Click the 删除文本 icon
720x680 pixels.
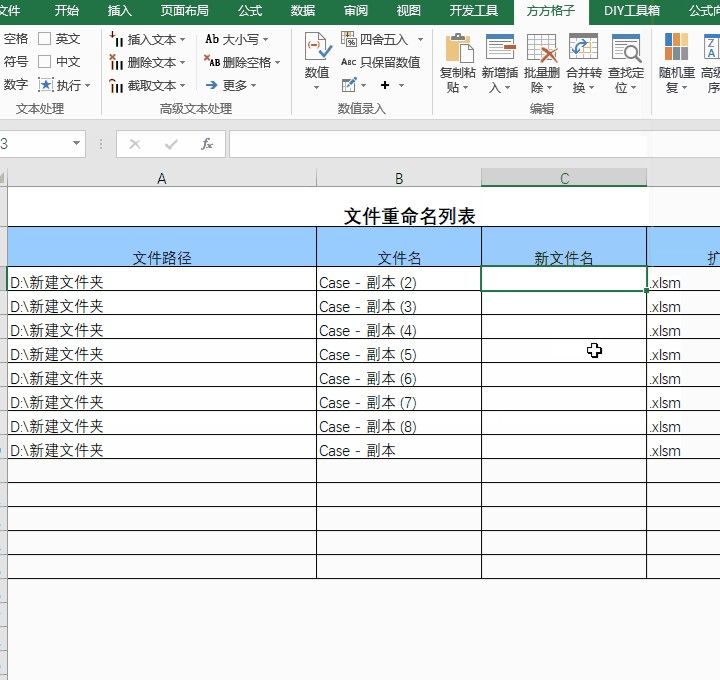click(116, 62)
